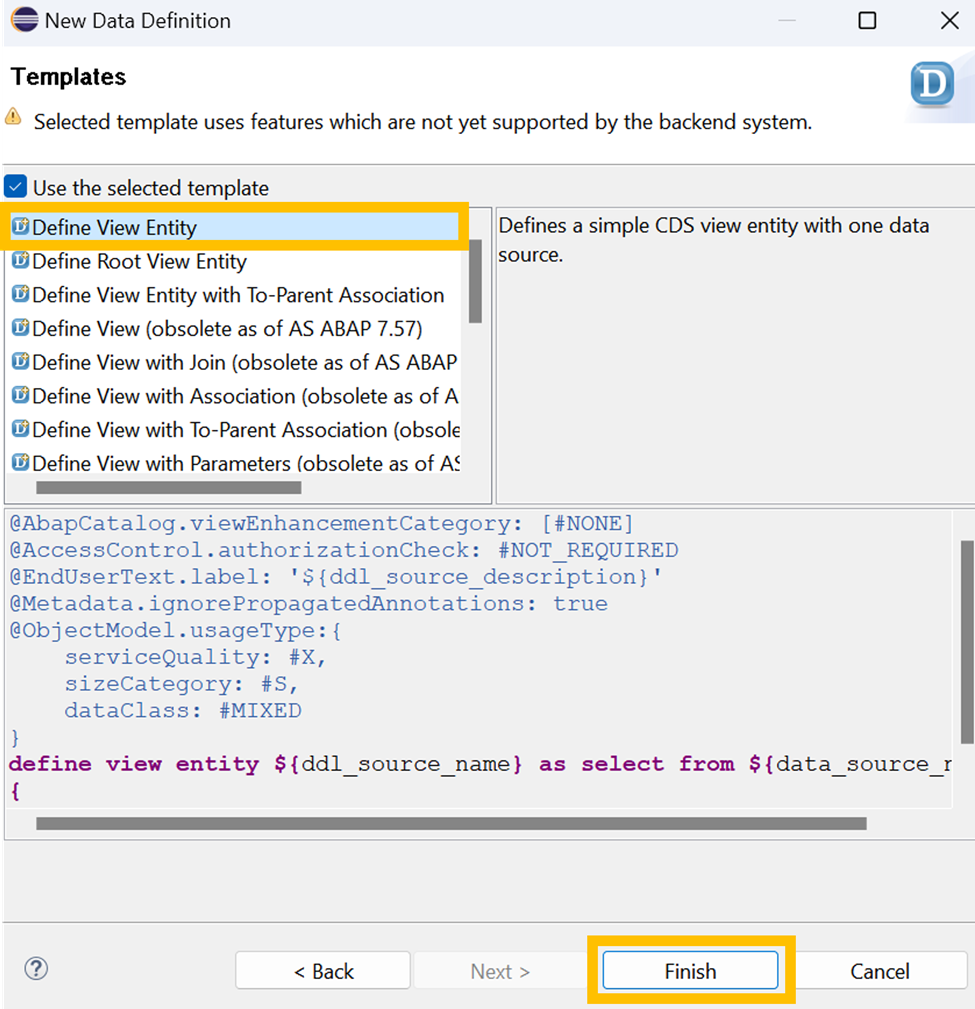Click the @ObjectModel.usageType line
The width and height of the screenshot is (975, 1009).
pos(176,630)
